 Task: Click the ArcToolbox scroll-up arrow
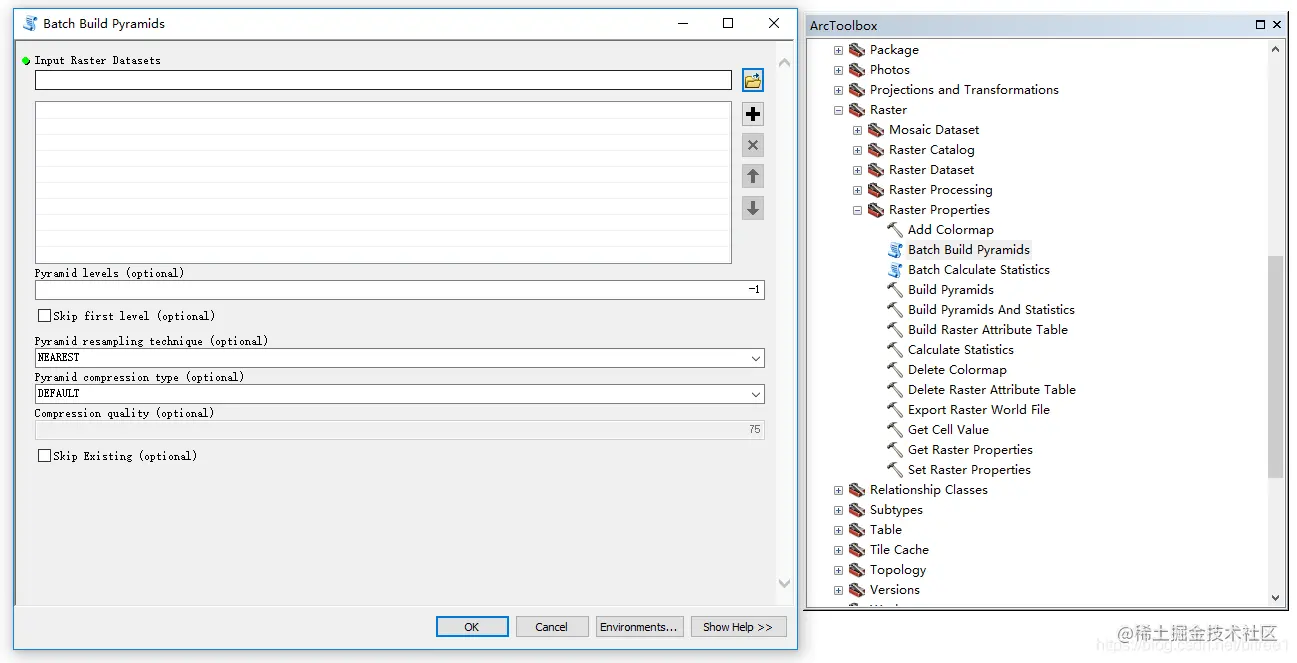click(1275, 49)
